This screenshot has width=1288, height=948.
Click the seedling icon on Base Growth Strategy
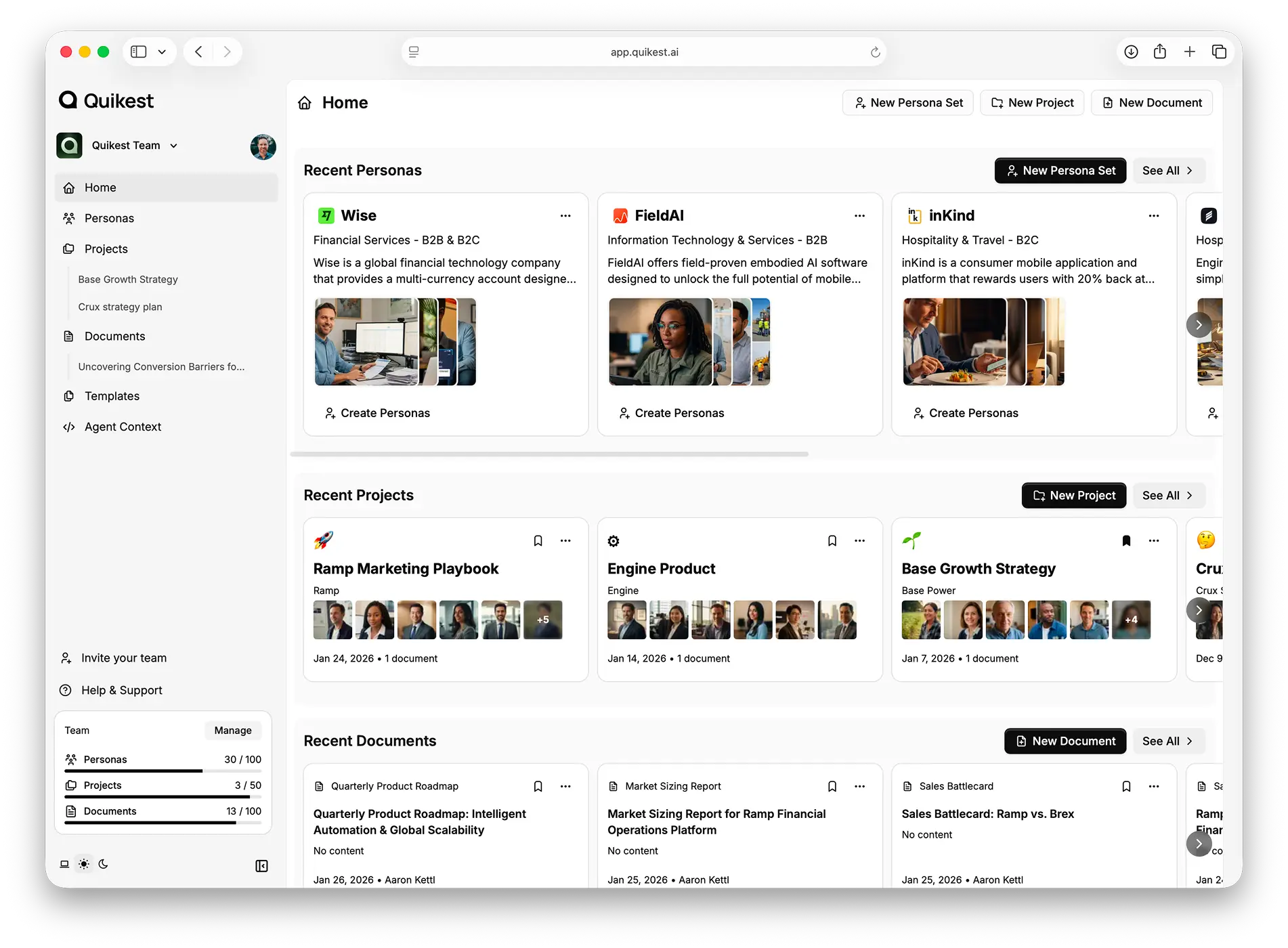[911, 540]
